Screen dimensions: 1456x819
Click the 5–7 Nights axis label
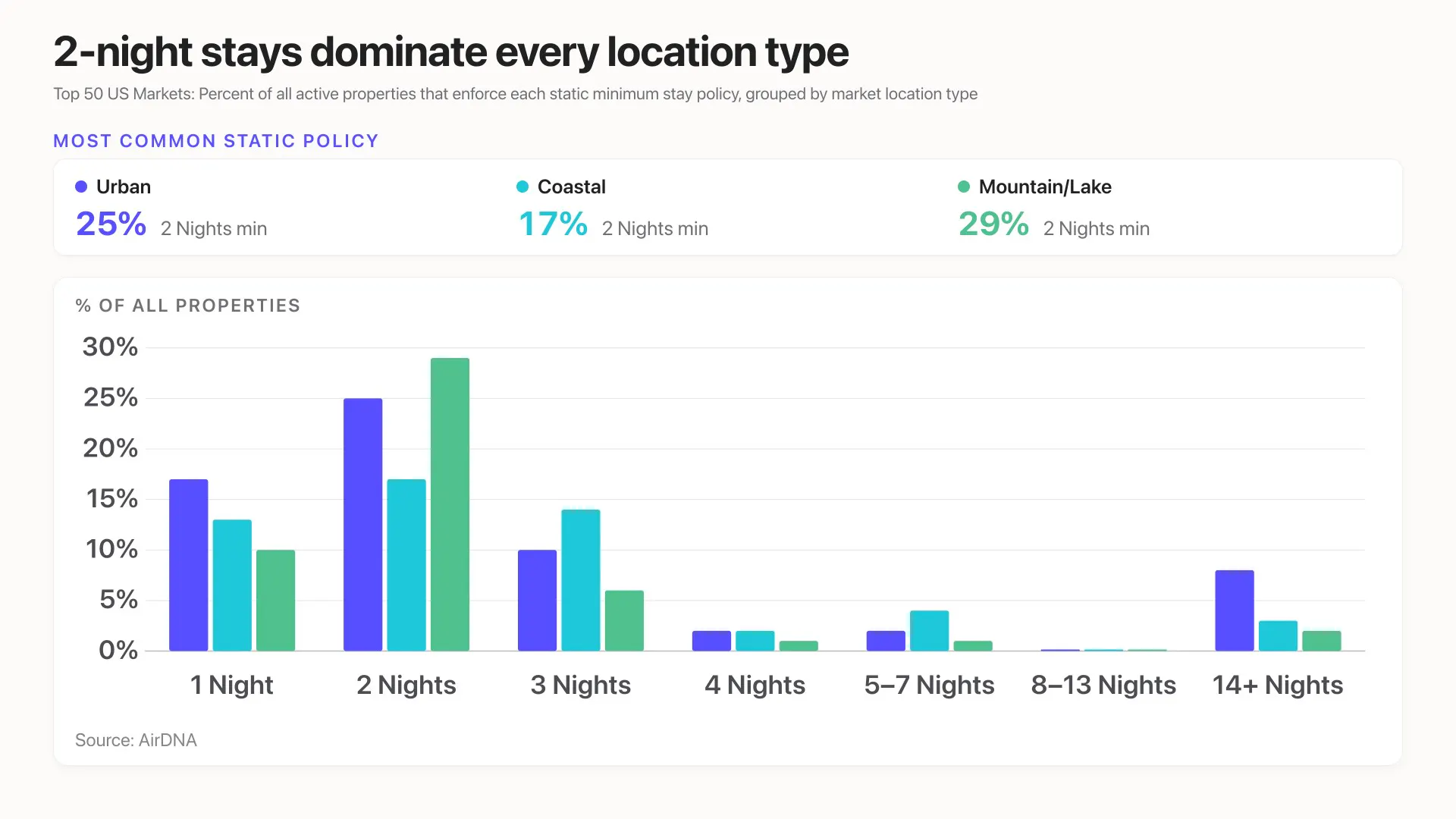pyautogui.click(x=930, y=685)
